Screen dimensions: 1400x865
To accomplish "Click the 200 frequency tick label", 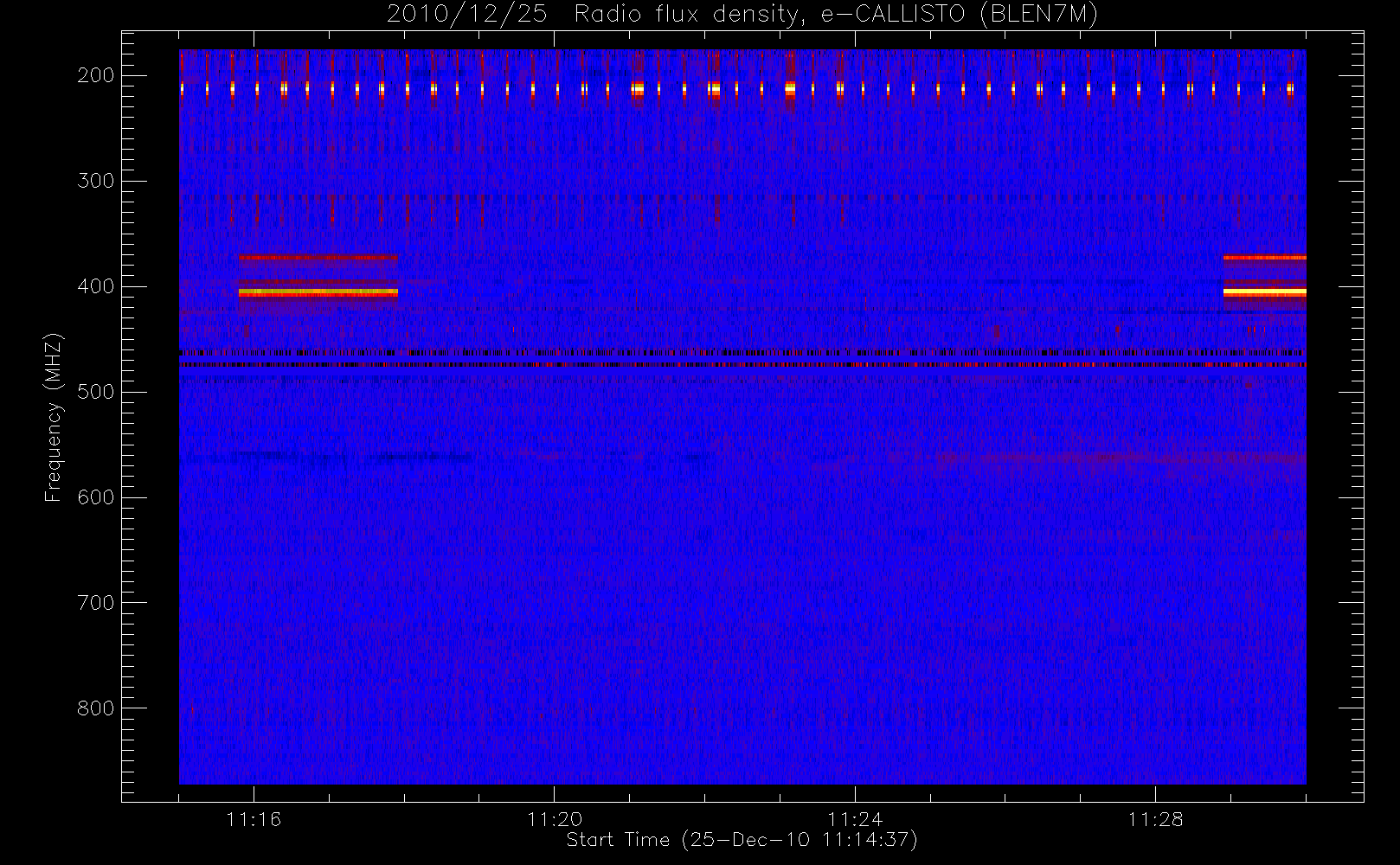I will pyautogui.click(x=95, y=75).
